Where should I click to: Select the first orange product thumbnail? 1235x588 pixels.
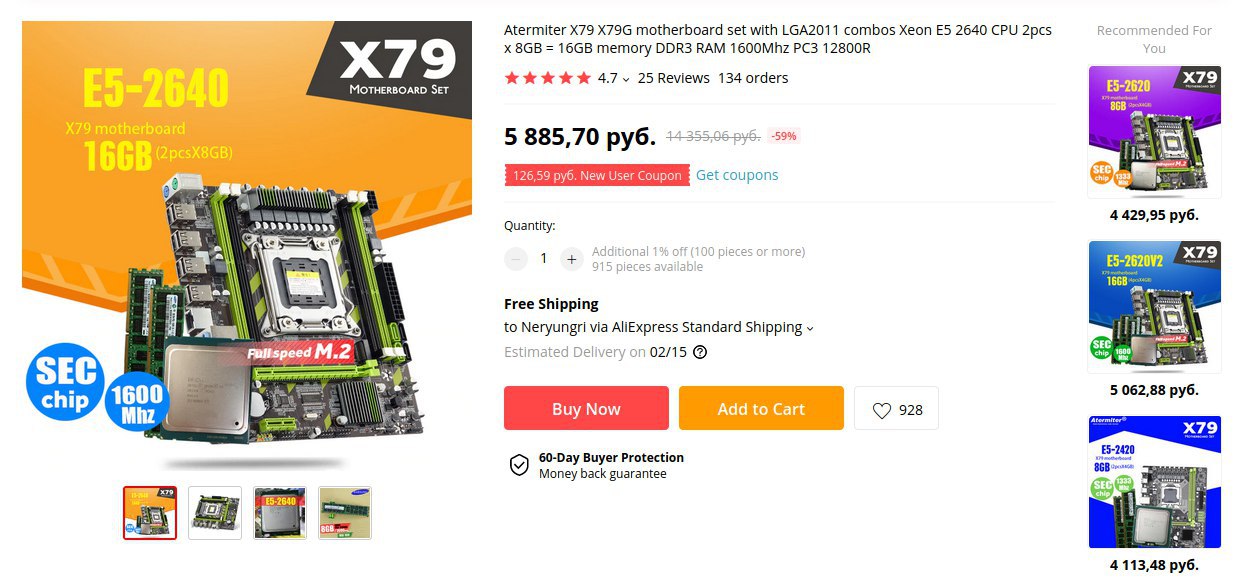click(150, 513)
